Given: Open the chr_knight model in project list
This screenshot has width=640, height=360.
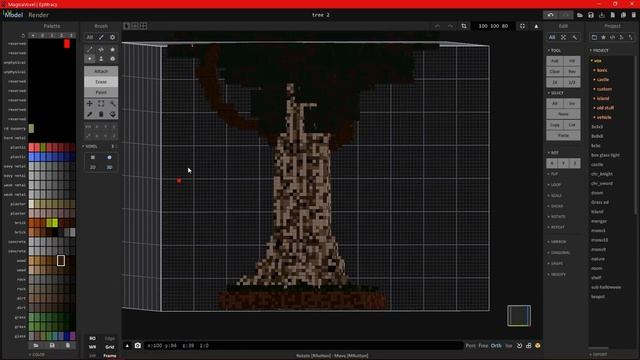Looking at the screenshot, I should 602,174.
